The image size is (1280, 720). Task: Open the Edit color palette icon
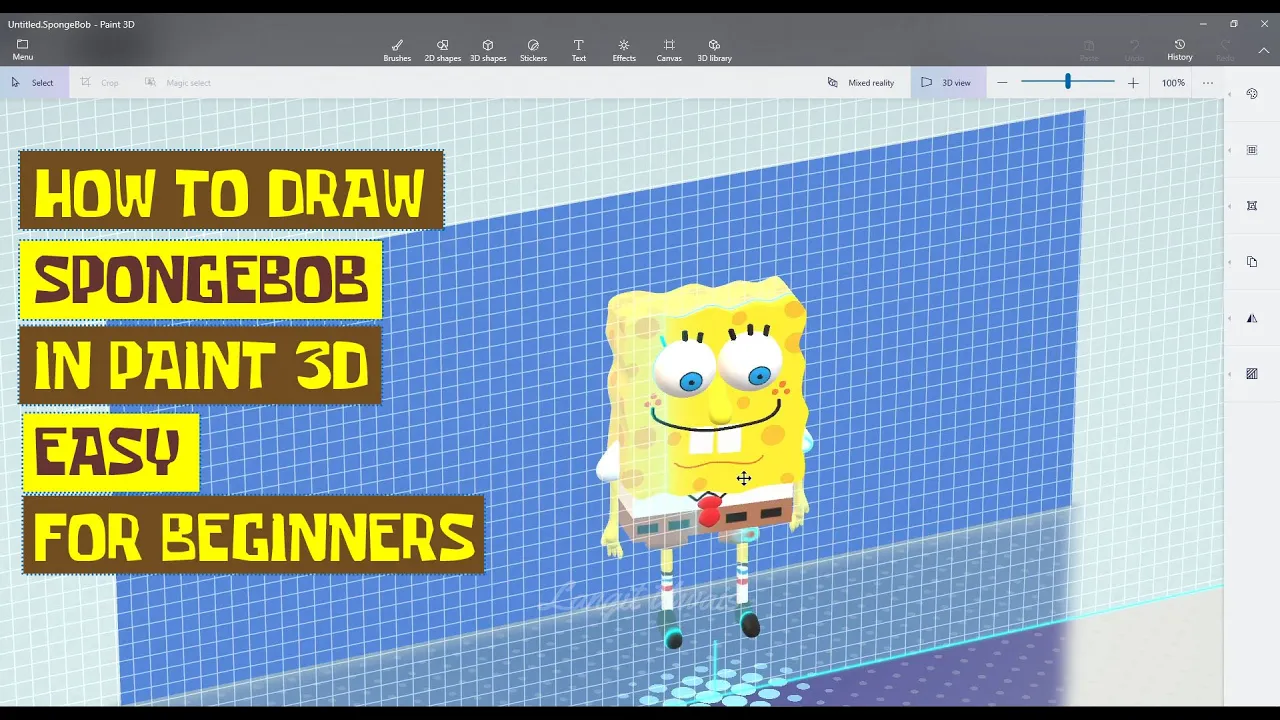1252,94
